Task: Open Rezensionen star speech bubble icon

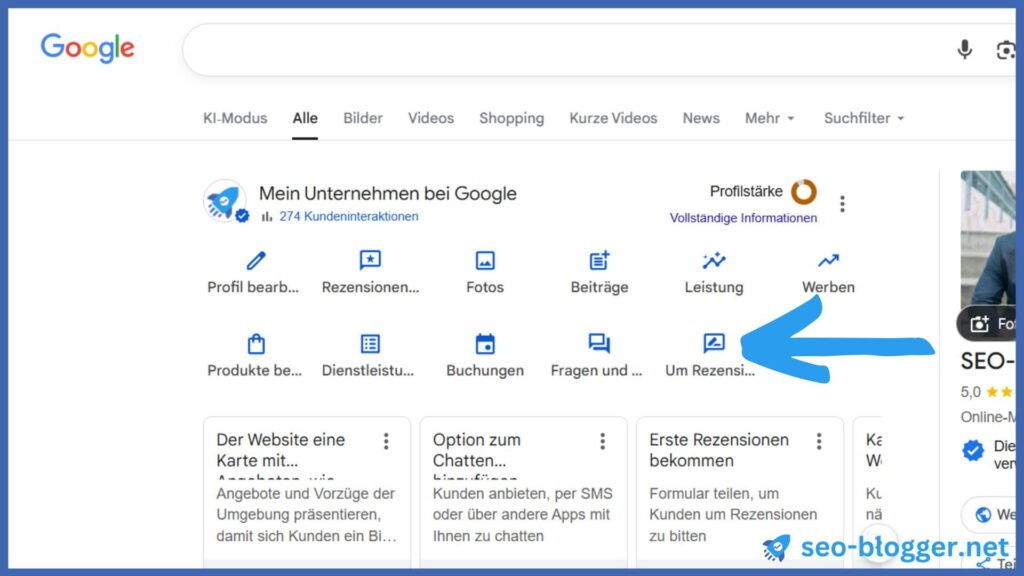Action: pyautogui.click(x=370, y=261)
